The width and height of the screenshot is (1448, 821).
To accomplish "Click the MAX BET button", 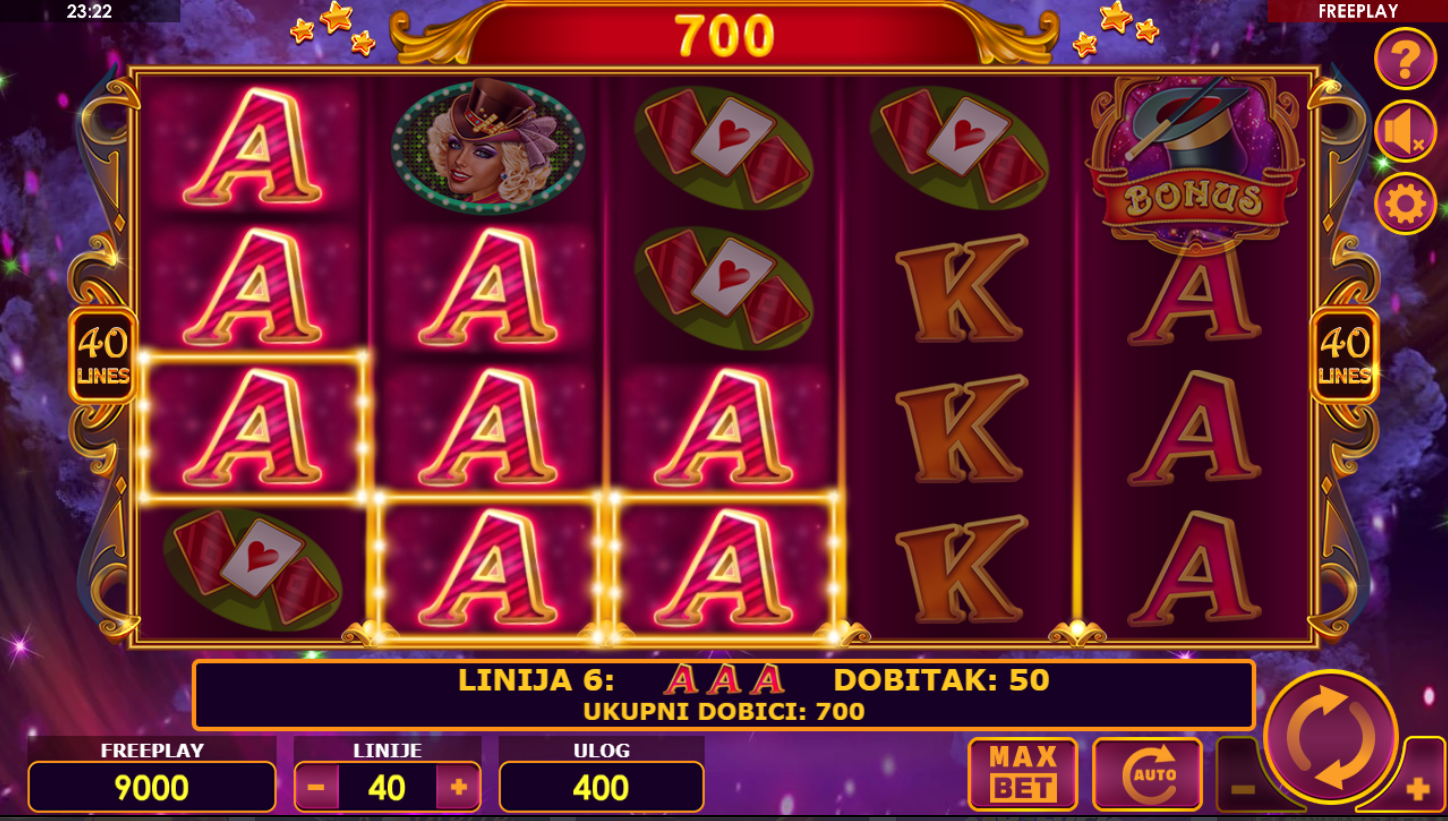I will (1023, 774).
